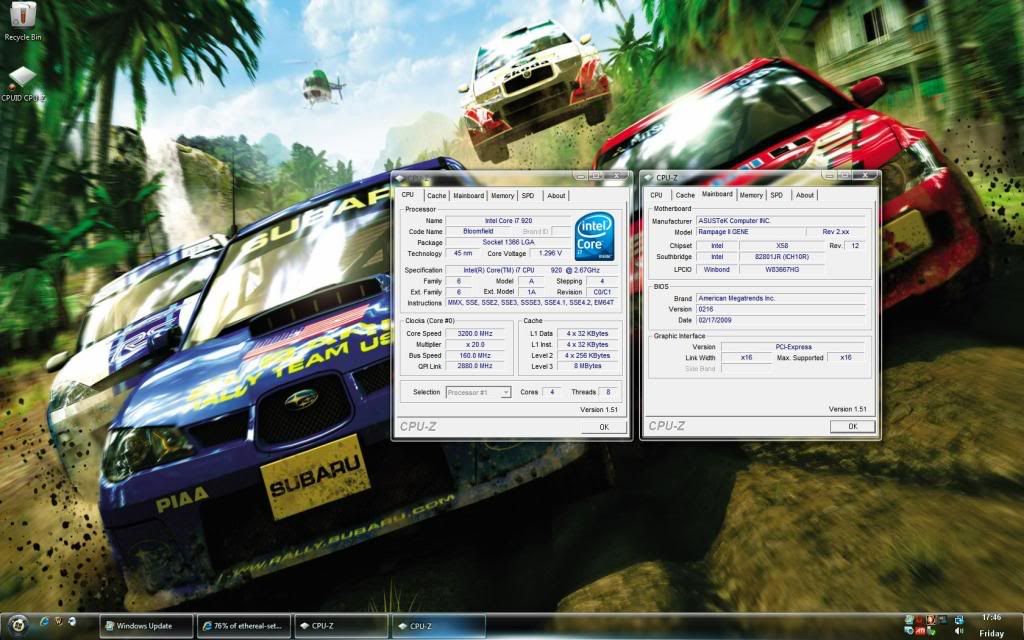Click the Southbridge value 82801JR (ICH10R)
Image resolution: width=1024 pixels, height=640 pixels.
[782, 257]
